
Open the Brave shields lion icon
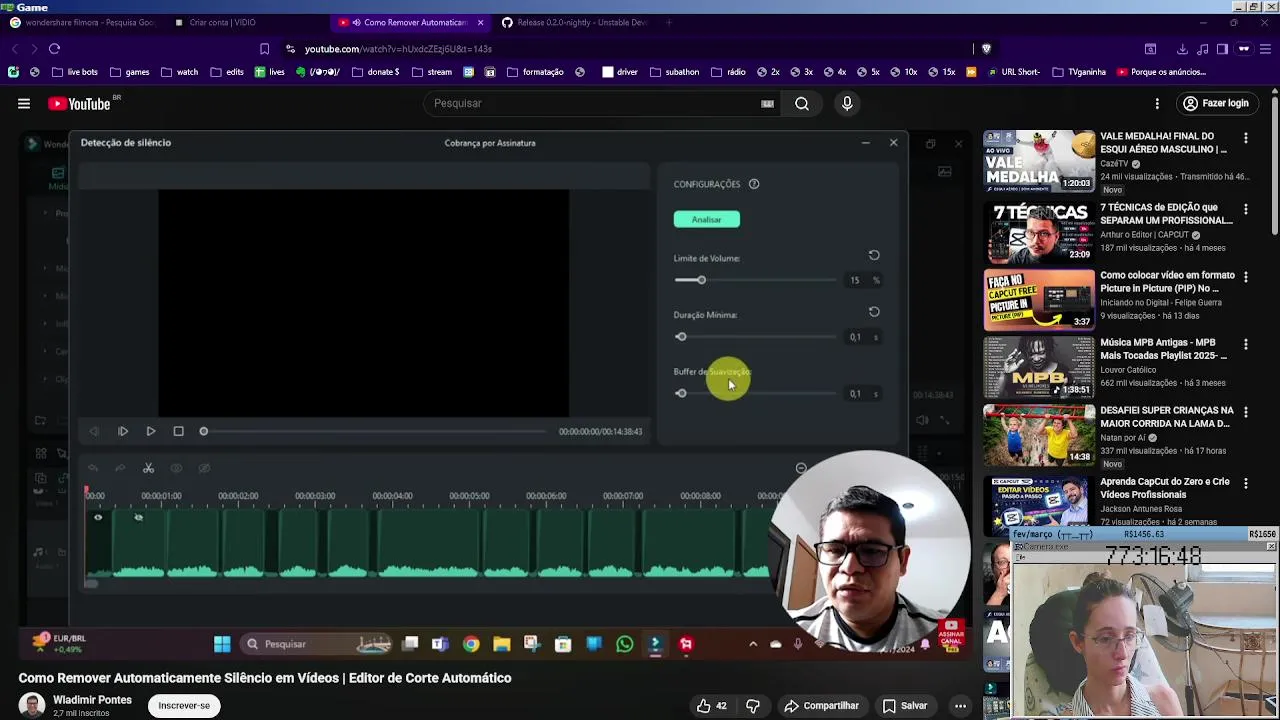[986, 49]
